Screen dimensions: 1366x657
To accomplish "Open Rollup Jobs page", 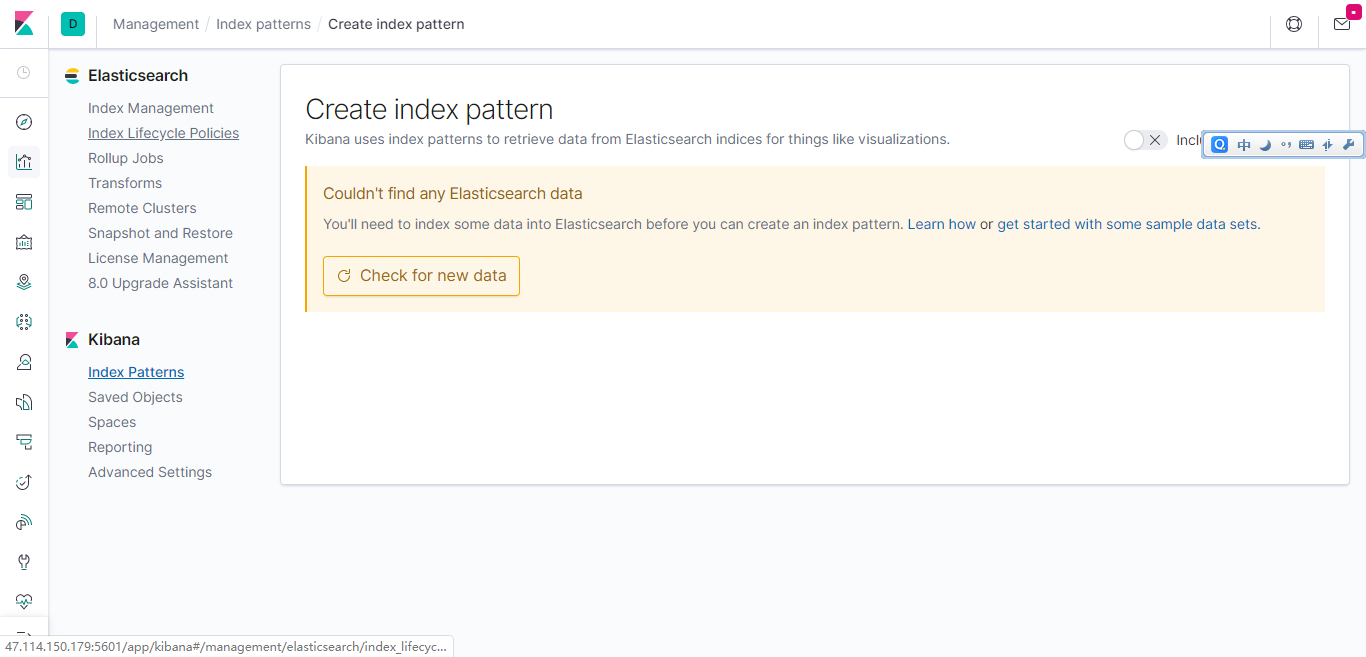I will coord(126,158).
